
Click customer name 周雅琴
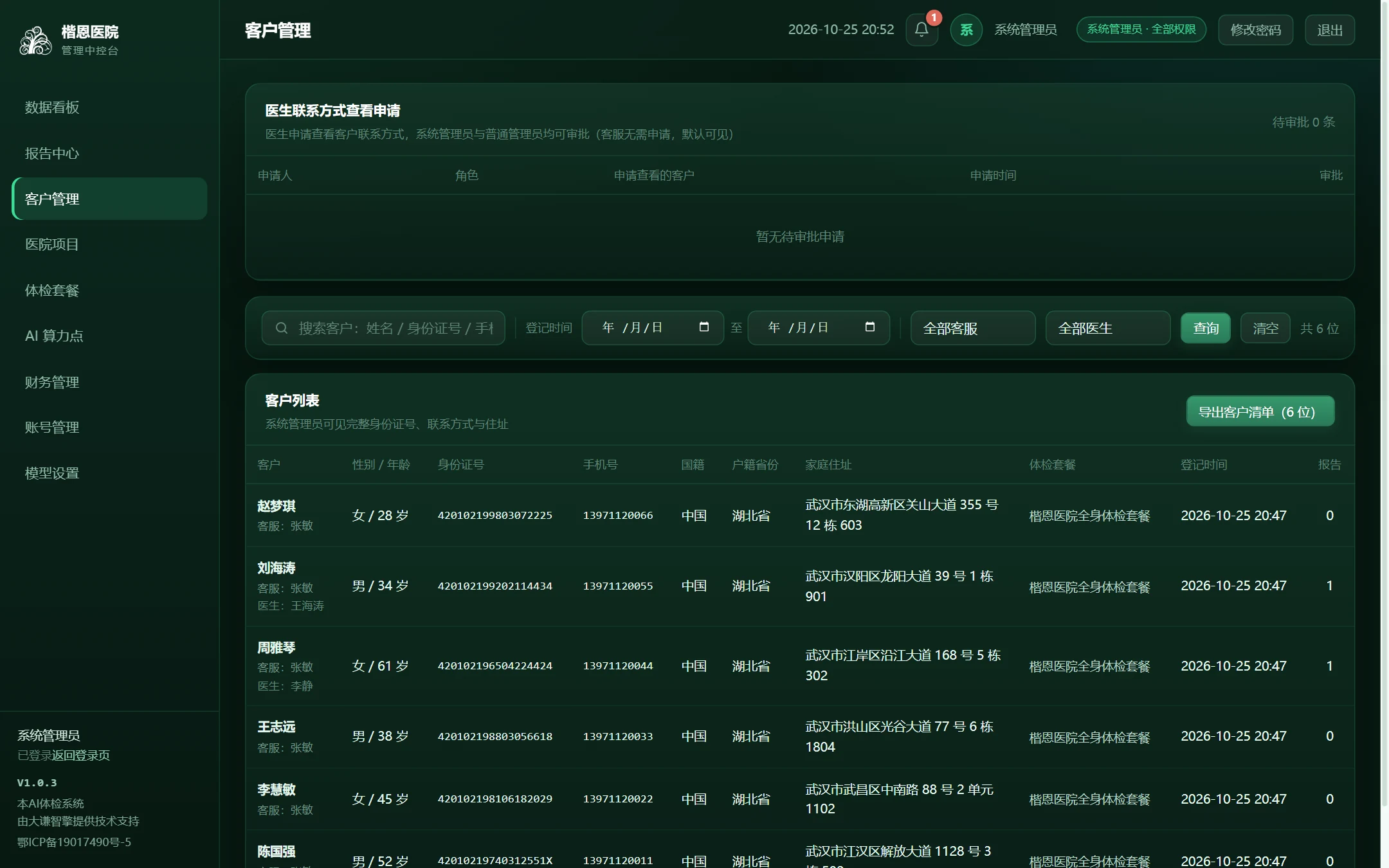[x=277, y=647]
